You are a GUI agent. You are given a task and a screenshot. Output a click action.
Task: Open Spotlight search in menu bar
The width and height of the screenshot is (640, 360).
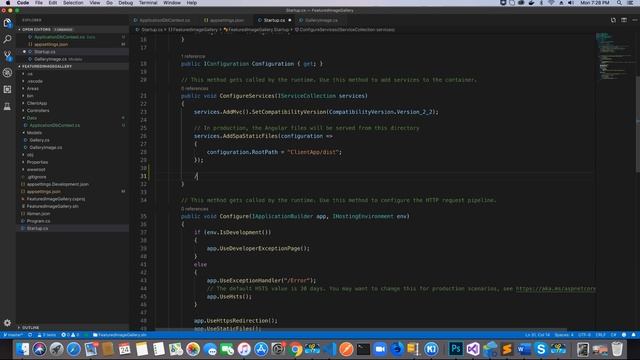point(619,3)
